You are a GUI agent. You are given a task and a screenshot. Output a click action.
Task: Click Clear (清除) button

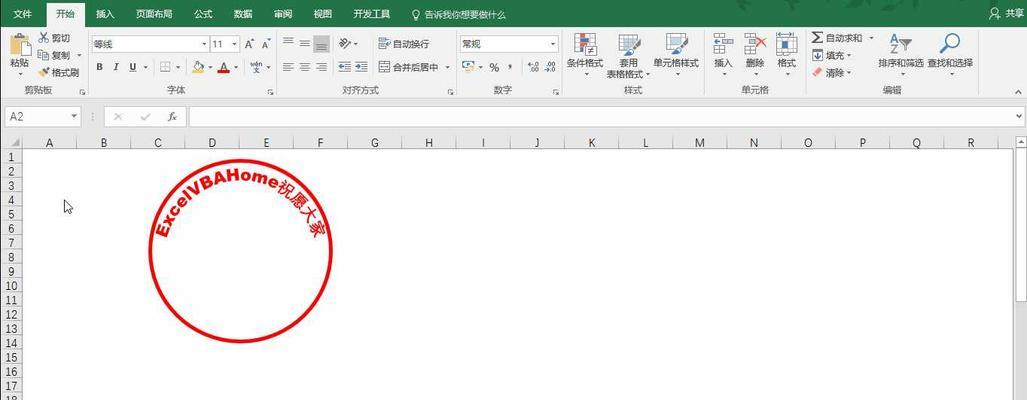coord(832,73)
